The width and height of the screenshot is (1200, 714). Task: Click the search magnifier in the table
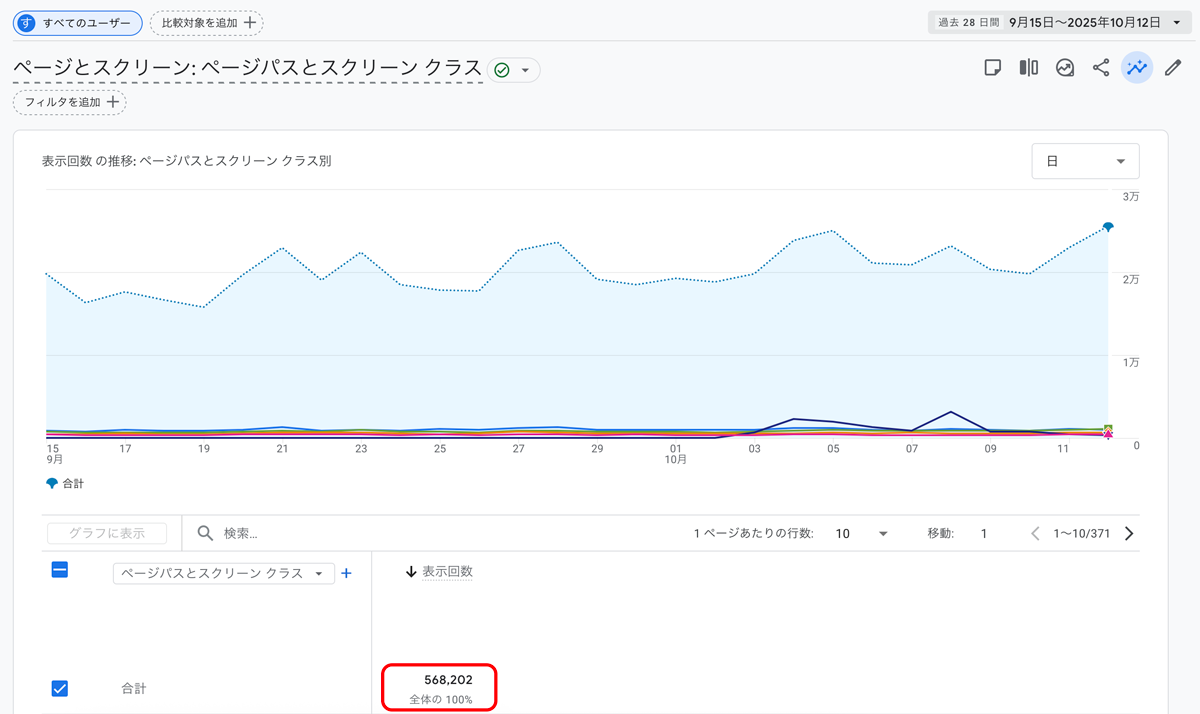click(x=205, y=532)
